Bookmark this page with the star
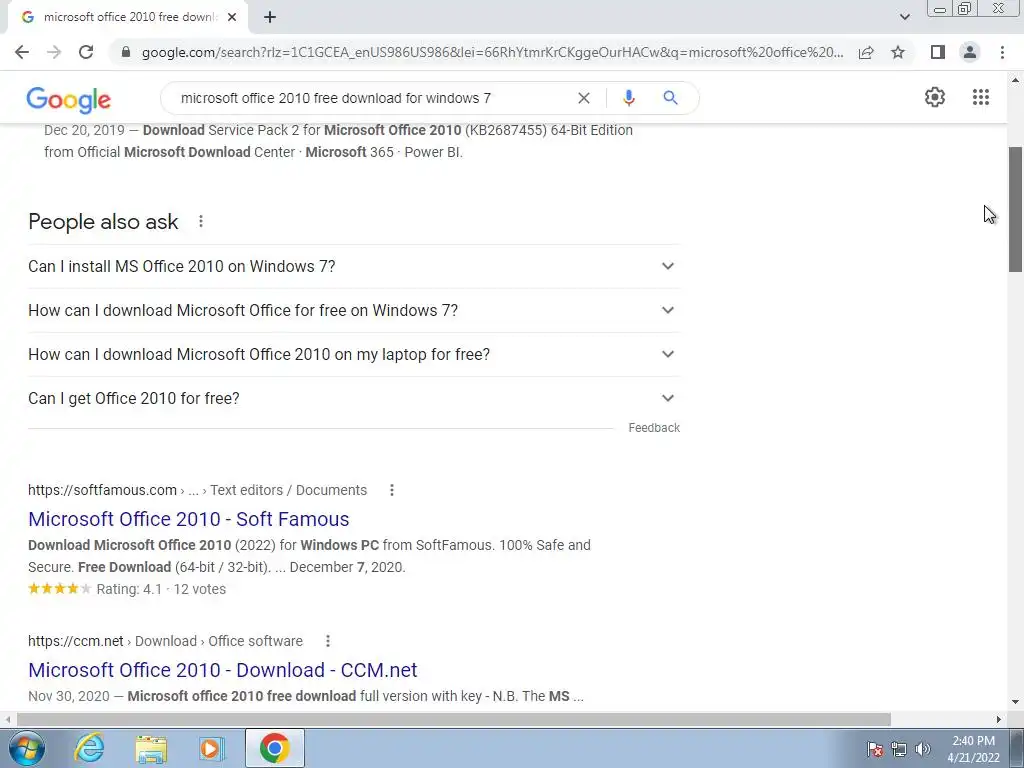The width and height of the screenshot is (1024, 768). [x=898, y=52]
